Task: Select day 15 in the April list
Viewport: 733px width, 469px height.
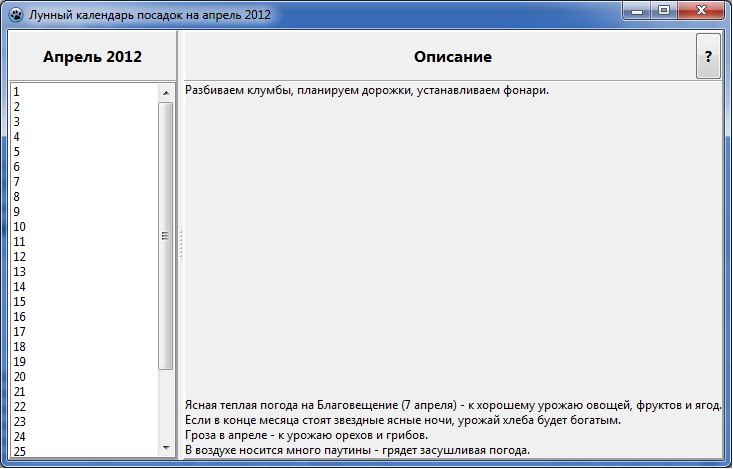Action: 20,301
